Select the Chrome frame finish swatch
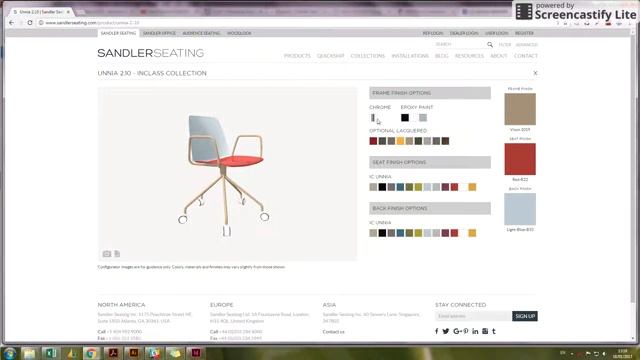This screenshot has width=640, height=360. click(373, 118)
